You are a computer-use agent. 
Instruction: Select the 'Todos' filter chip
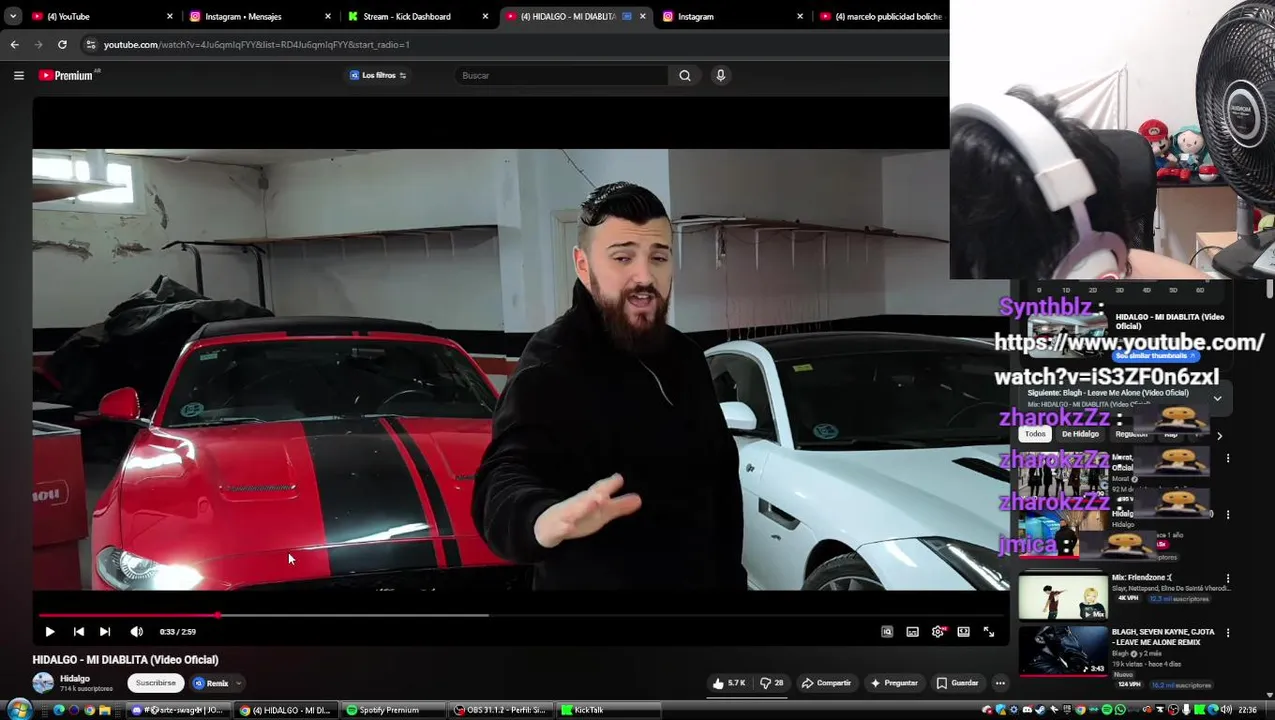[x=1035, y=434]
